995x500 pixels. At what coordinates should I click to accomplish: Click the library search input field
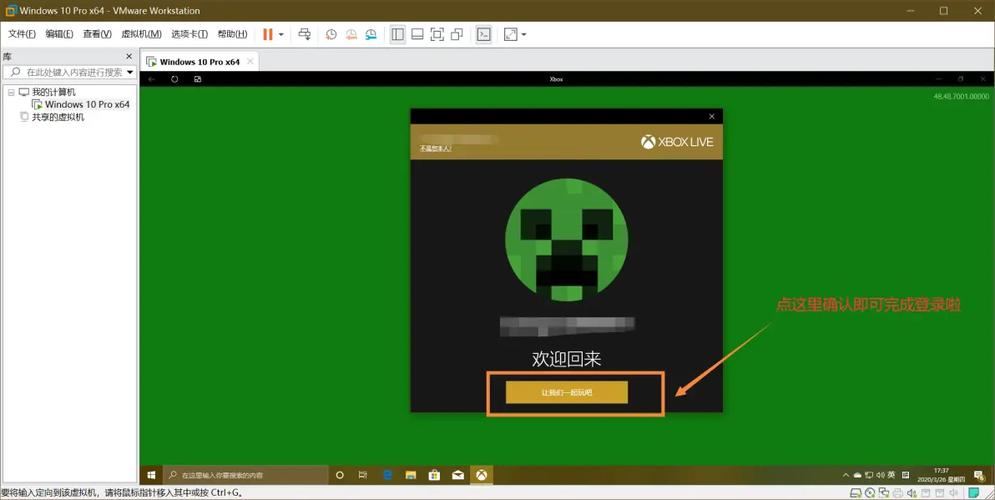[67, 72]
